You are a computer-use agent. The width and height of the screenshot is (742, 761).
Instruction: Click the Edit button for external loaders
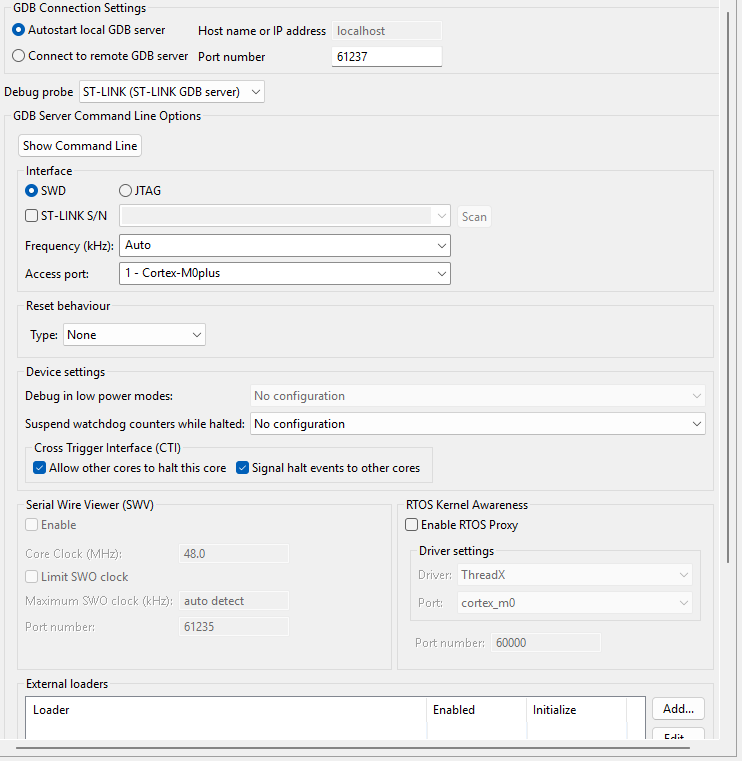coord(678,737)
